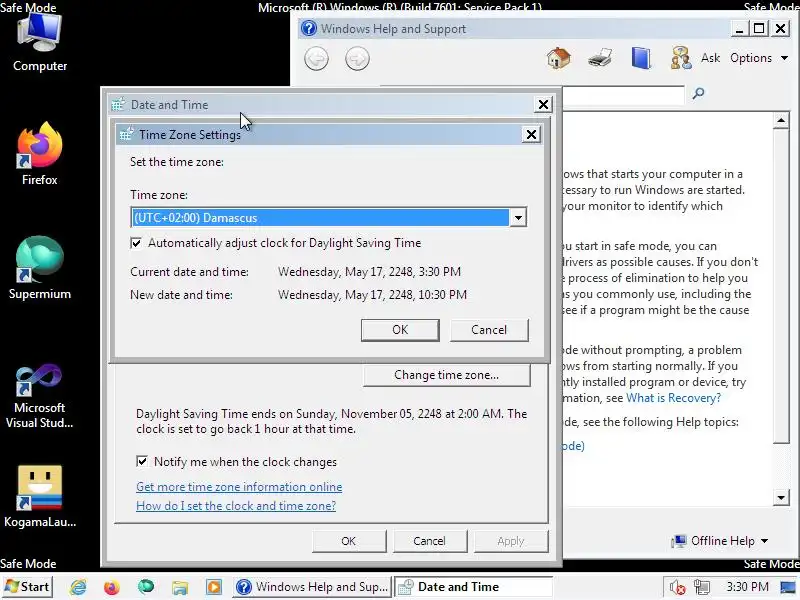800x600 pixels.
Task: Click the search magnifier in Help window
Action: click(698, 93)
